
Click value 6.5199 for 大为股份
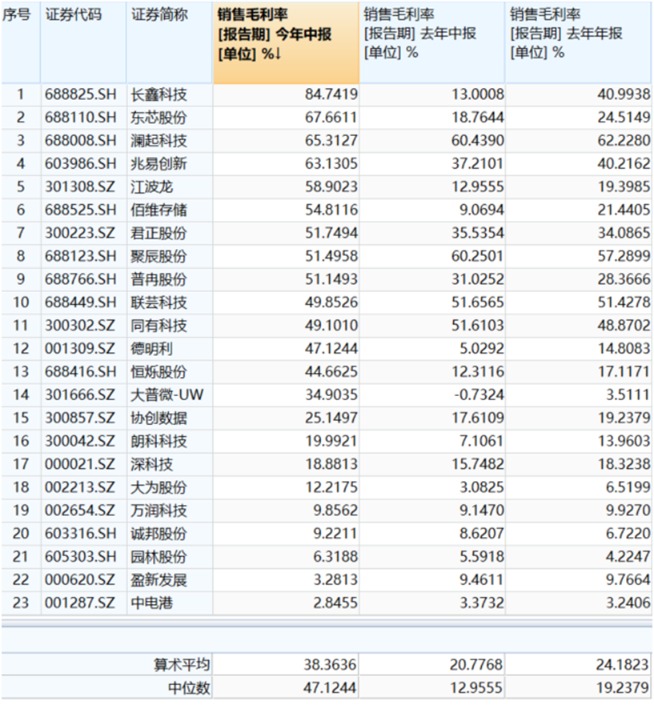[627, 487]
